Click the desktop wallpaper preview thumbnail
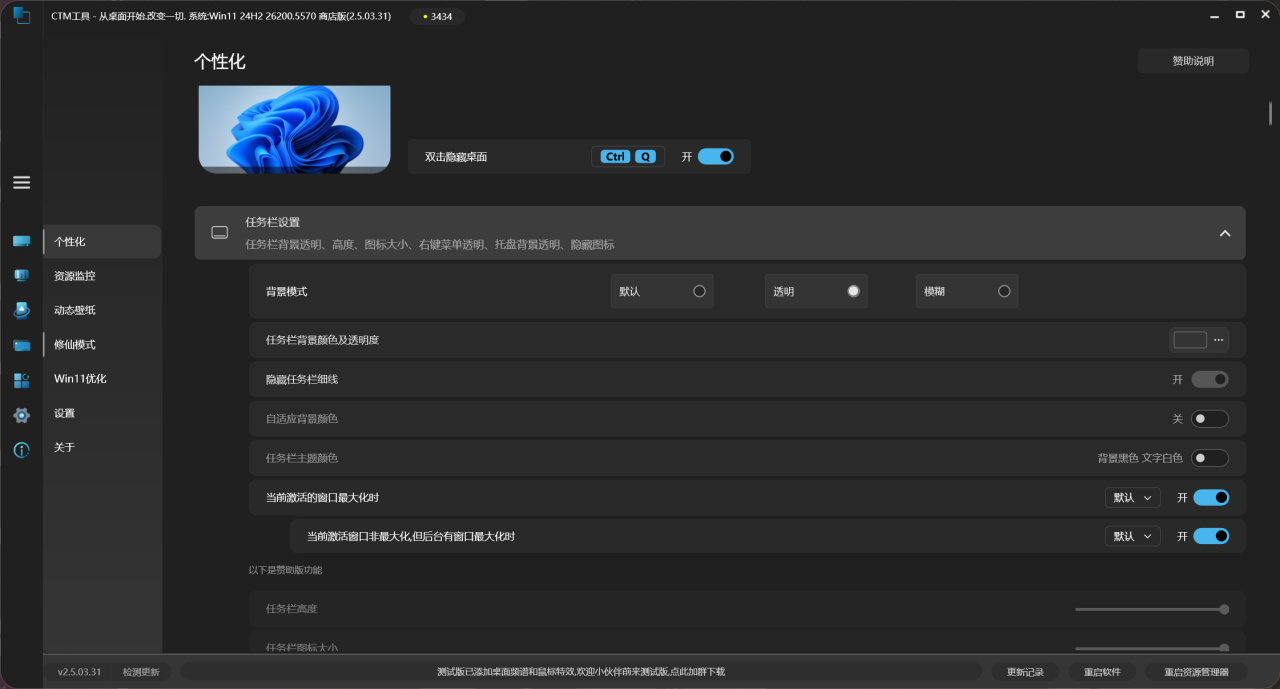Image resolution: width=1280 pixels, height=689 pixels. tap(294, 129)
